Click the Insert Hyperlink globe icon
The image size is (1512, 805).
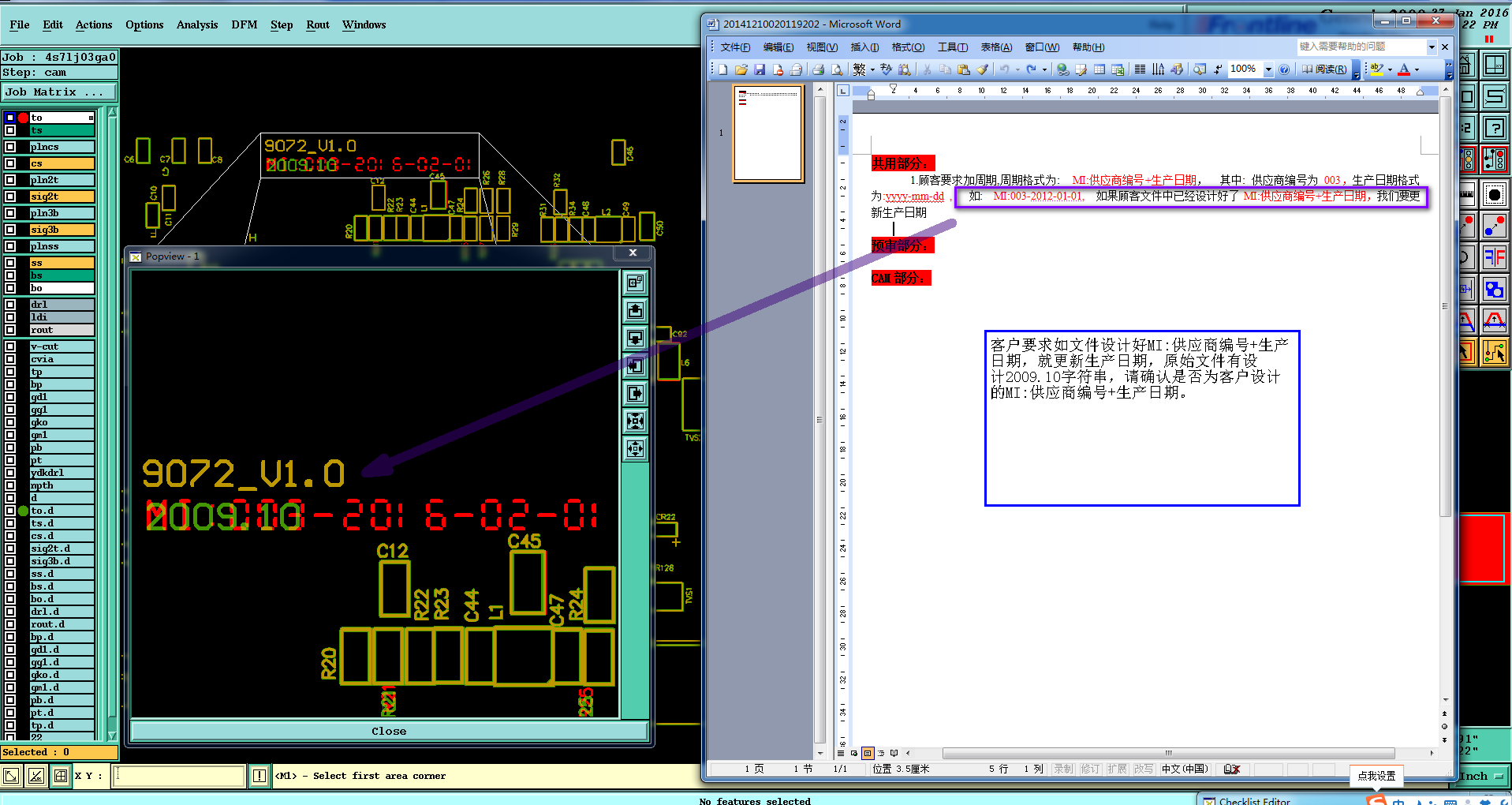1063,69
